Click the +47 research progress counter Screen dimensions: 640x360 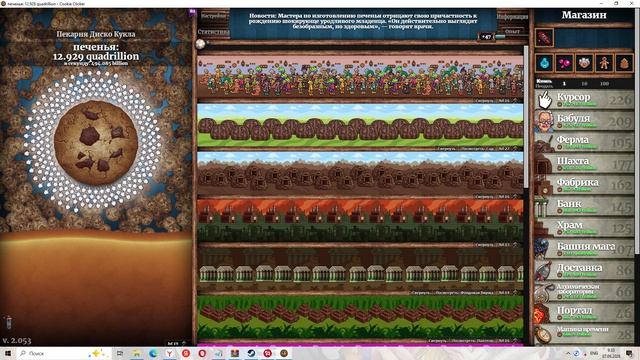pos(486,37)
